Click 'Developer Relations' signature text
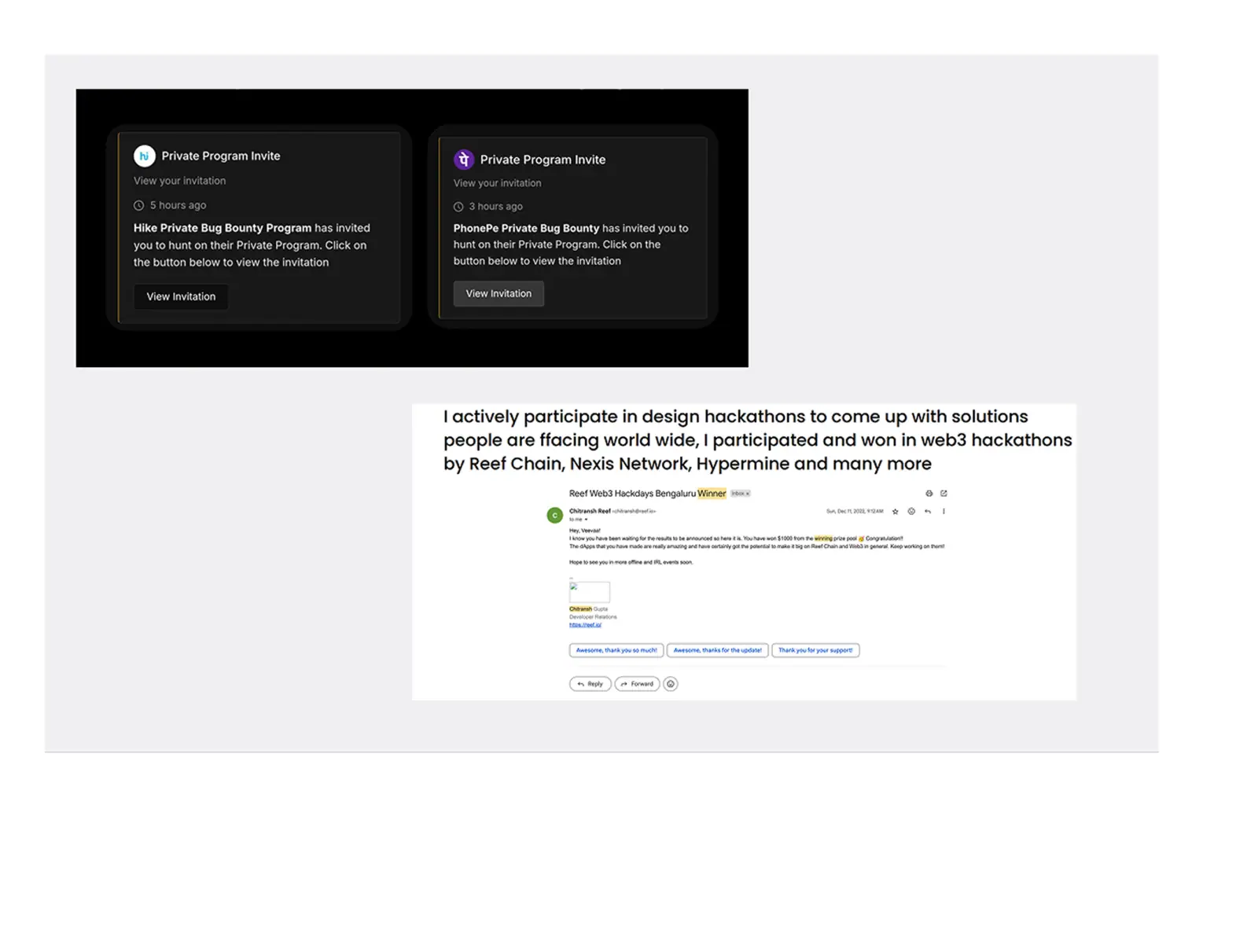This screenshot has height=952, width=1258. pyautogui.click(x=593, y=617)
